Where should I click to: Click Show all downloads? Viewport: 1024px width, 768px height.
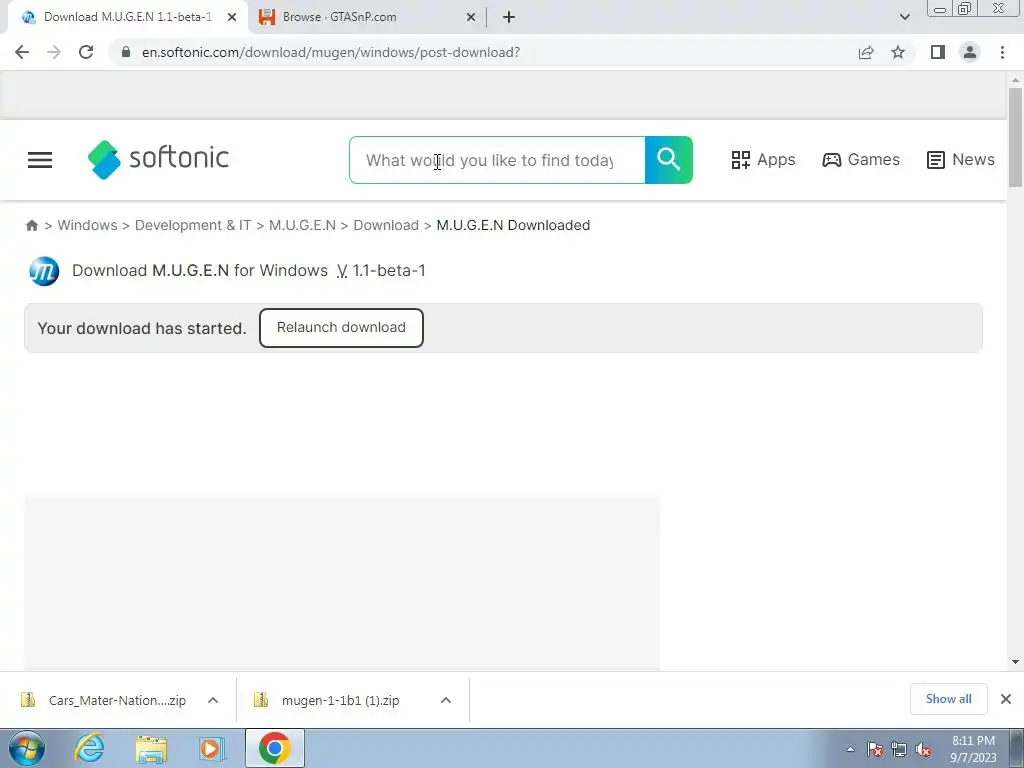[x=948, y=699]
